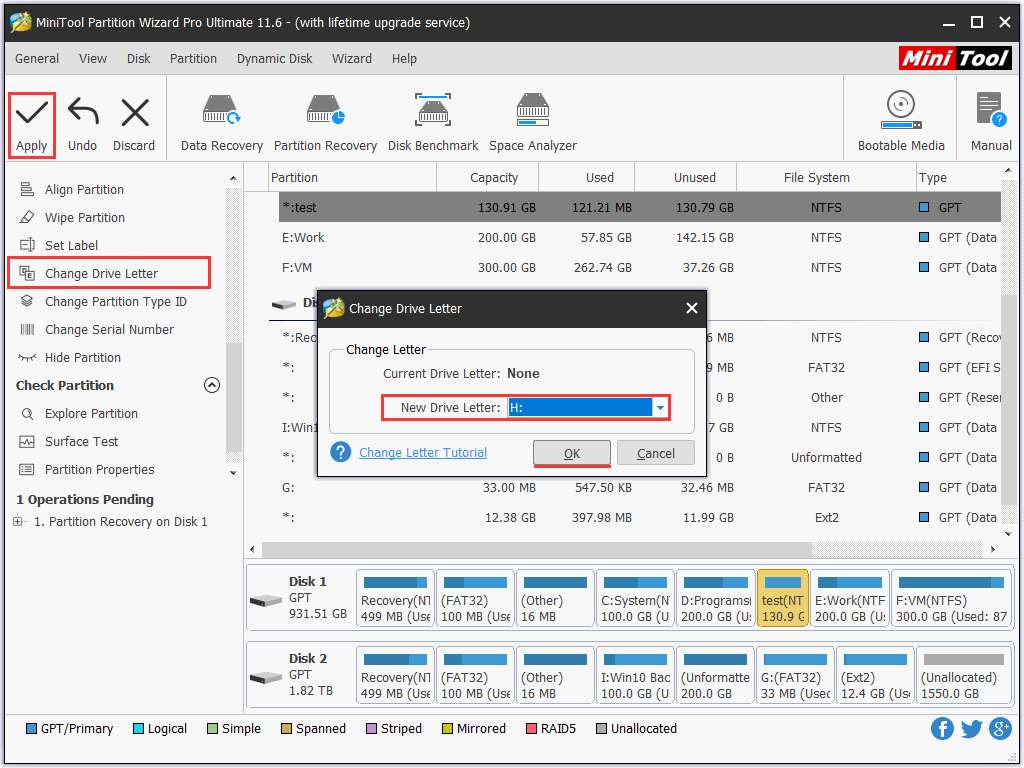Close the Change Drive Letter dialog
This screenshot has height=768, width=1024.
click(x=692, y=308)
